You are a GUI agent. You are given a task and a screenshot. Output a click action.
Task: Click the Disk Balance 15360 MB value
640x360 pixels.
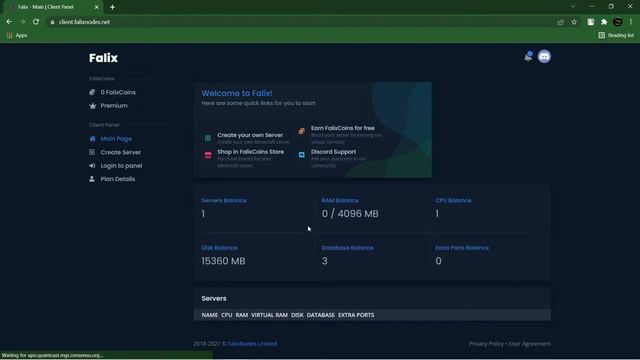tap(223, 261)
